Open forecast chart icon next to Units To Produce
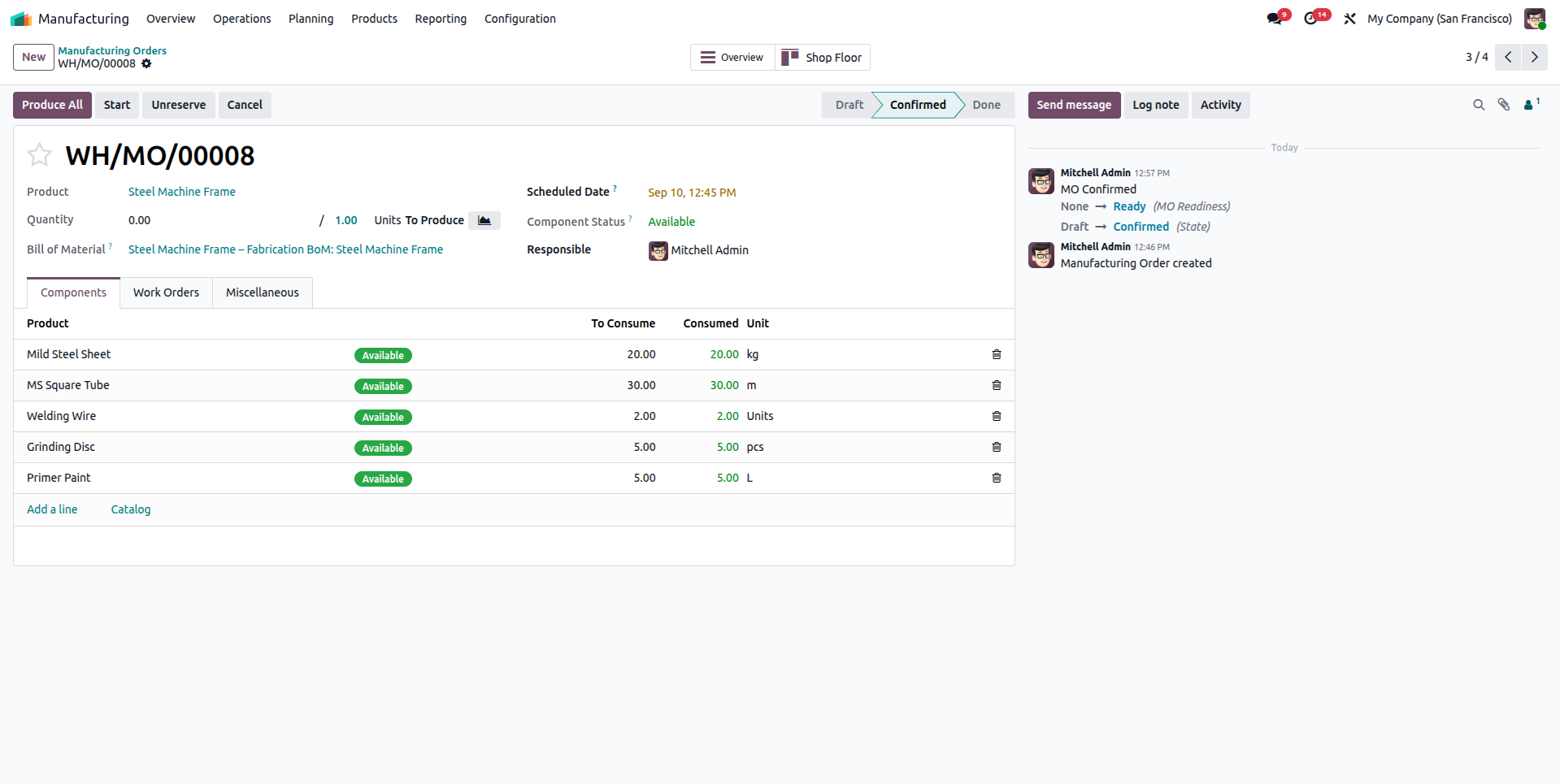The width and height of the screenshot is (1560, 784). click(485, 220)
